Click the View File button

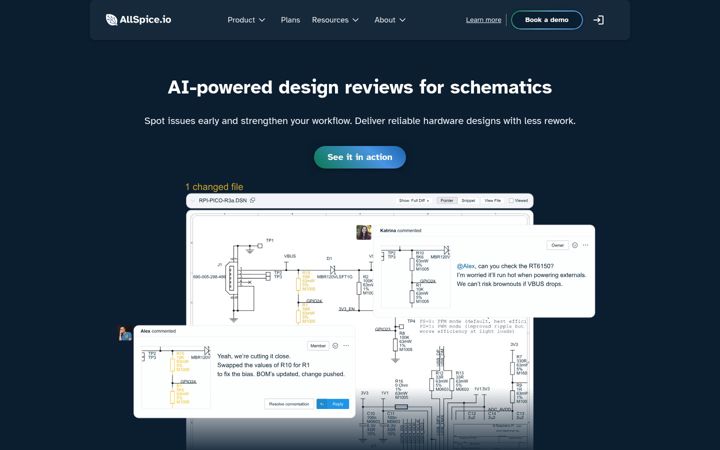[493, 201]
